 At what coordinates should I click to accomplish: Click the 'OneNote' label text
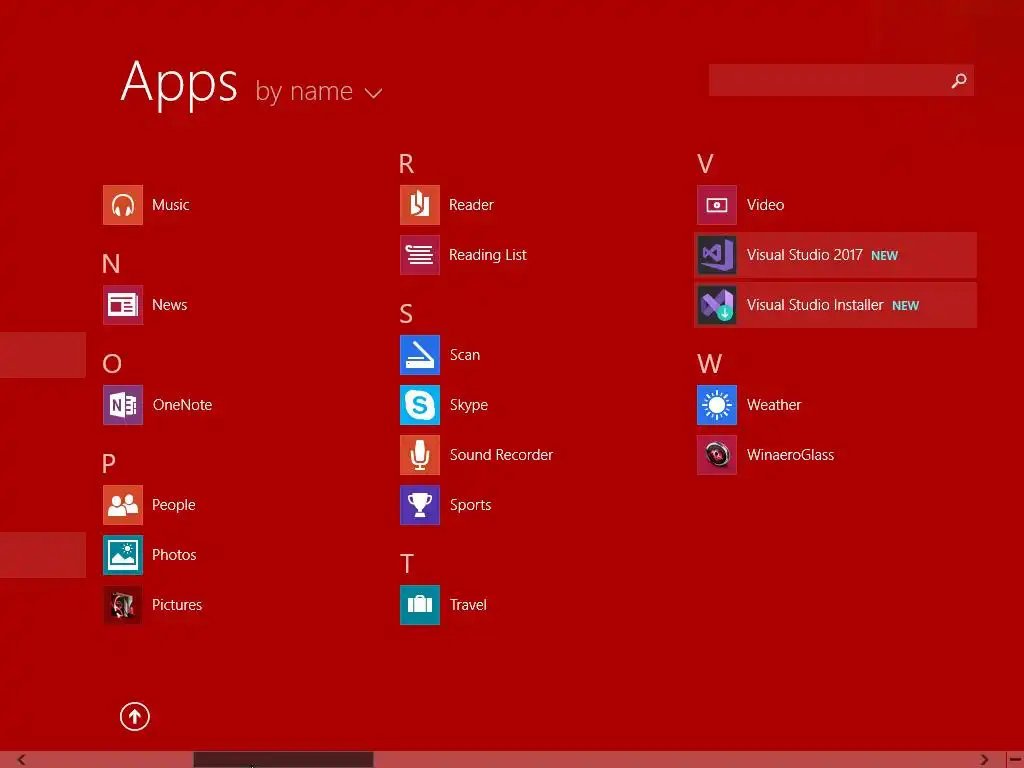coord(182,405)
